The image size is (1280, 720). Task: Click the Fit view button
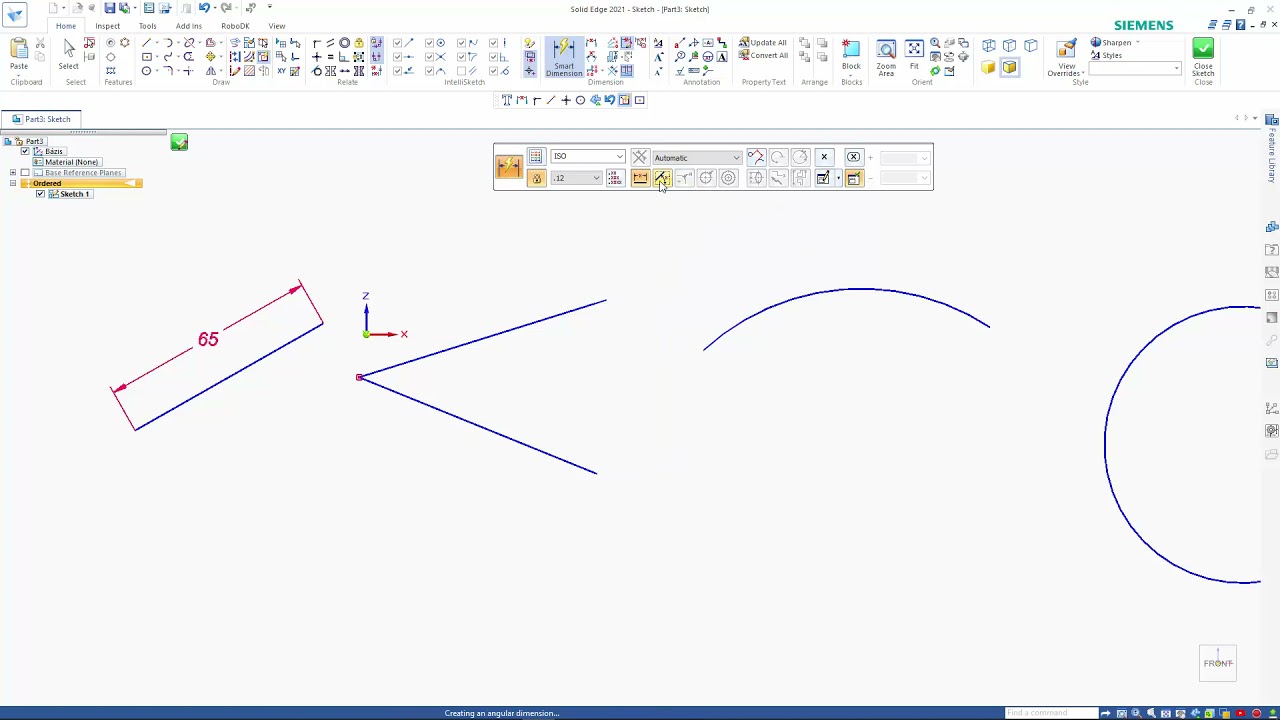[914, 56]
